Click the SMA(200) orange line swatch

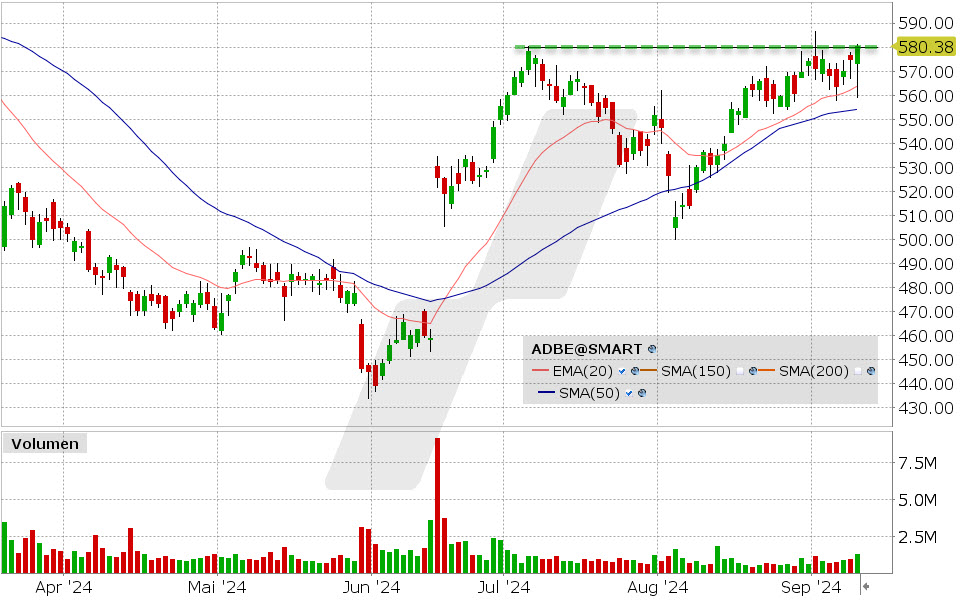click(x=767, y=371)
